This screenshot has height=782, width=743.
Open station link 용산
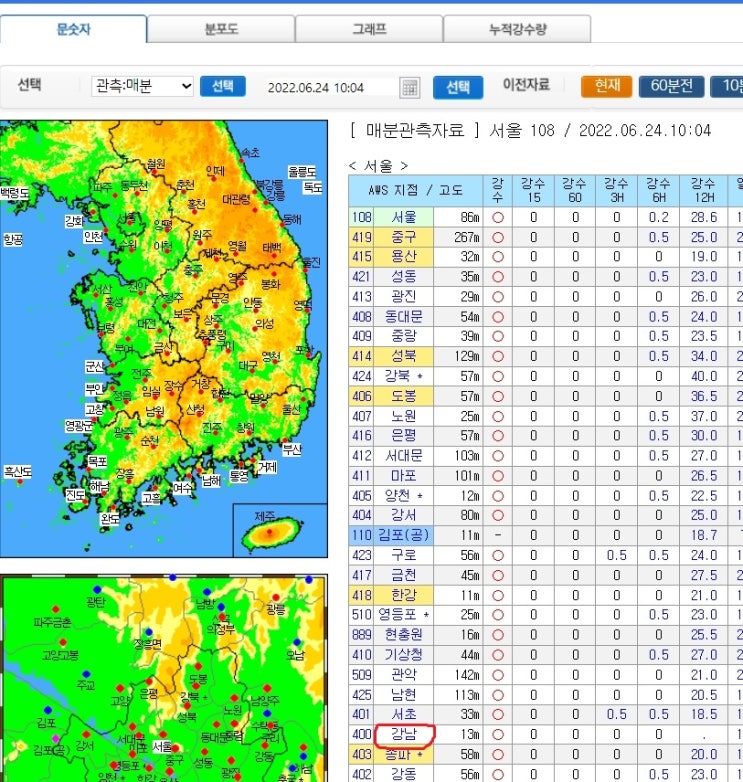pos(403,257)
